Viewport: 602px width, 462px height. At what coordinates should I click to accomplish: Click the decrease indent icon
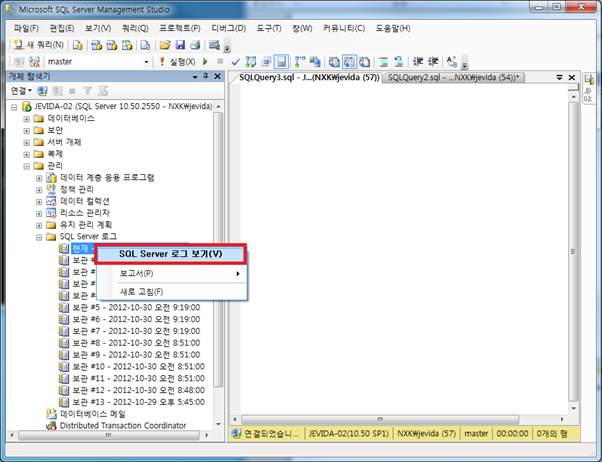coord(418,61)
